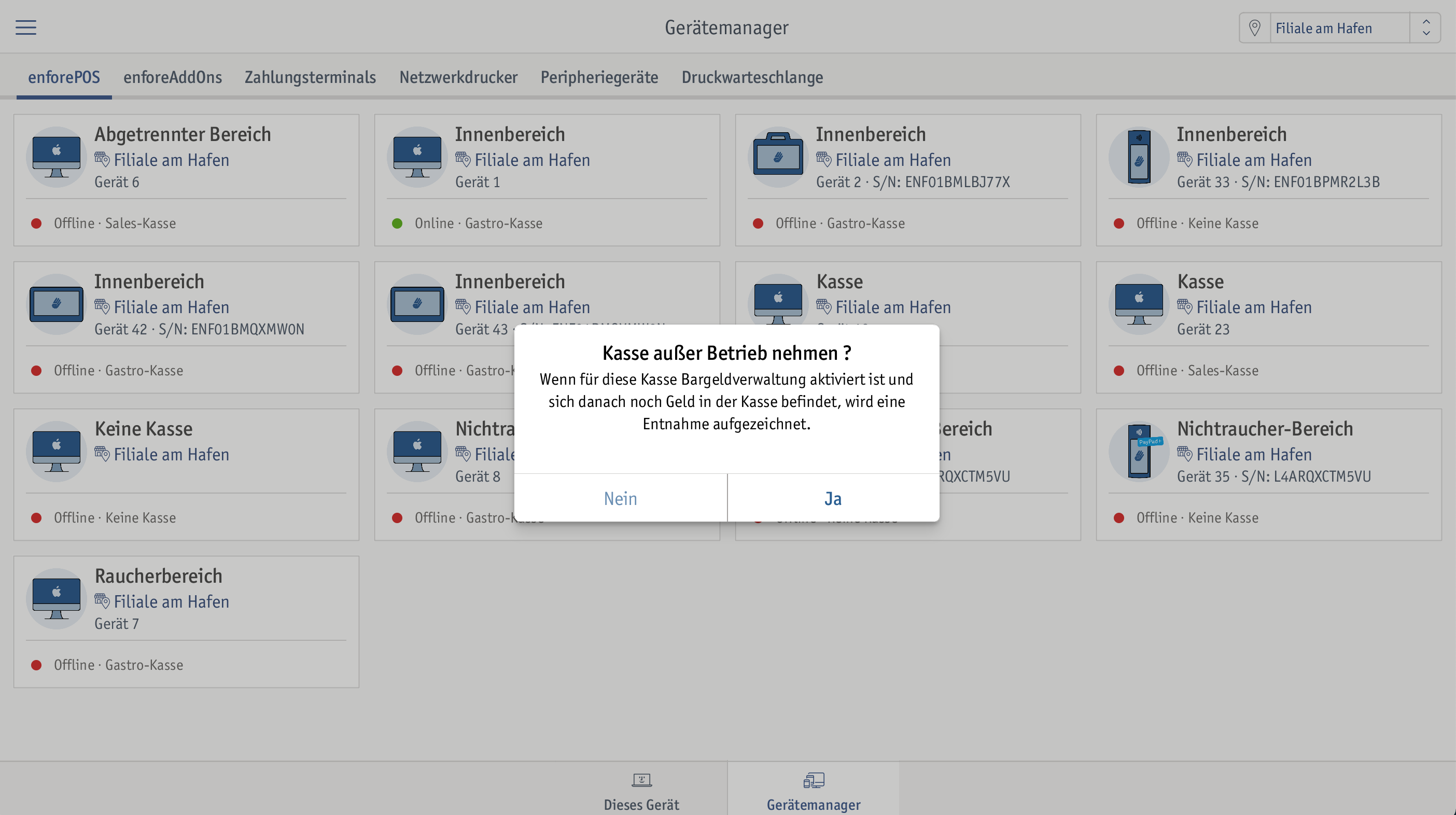This screenshot has height=815, width=1456.
Task: Click the iMac icon on Keine Kasse card
Action: click(x=56, y=451)
